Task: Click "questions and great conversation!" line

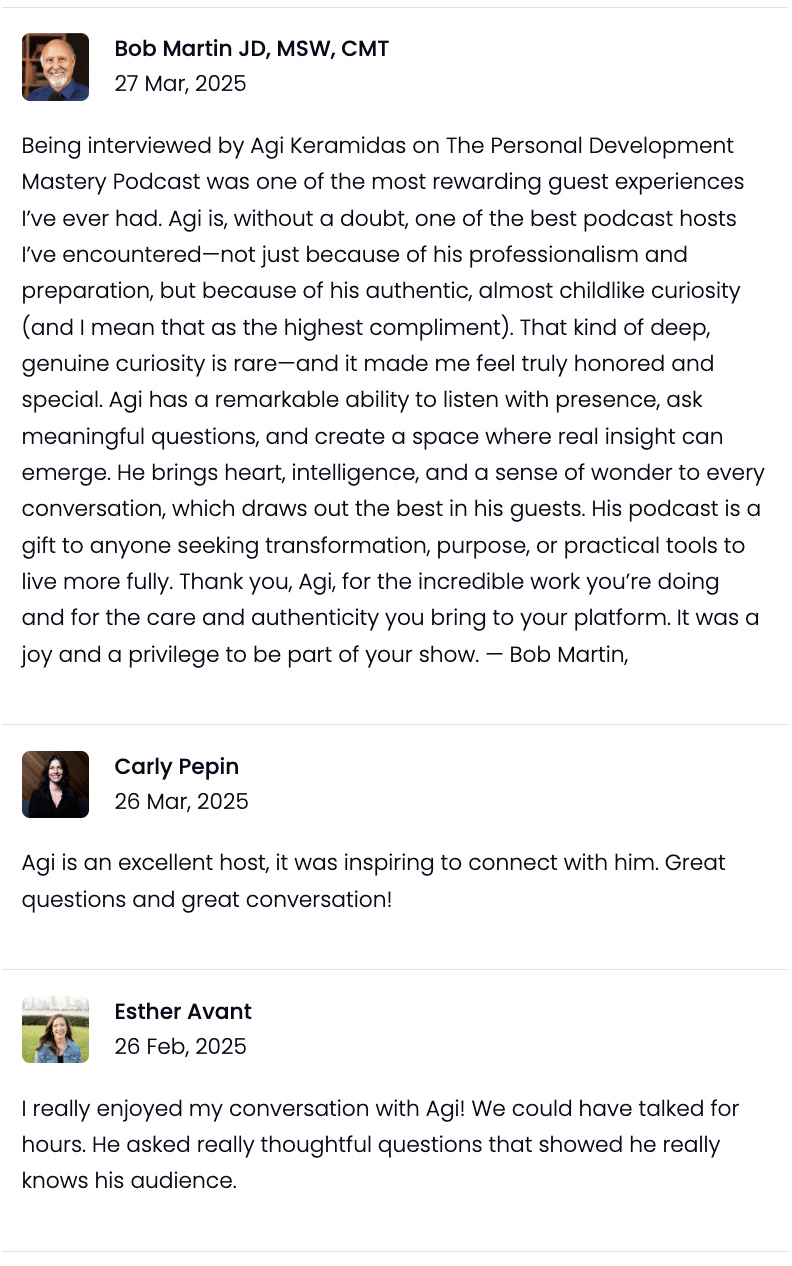Action: pos(207,899)
